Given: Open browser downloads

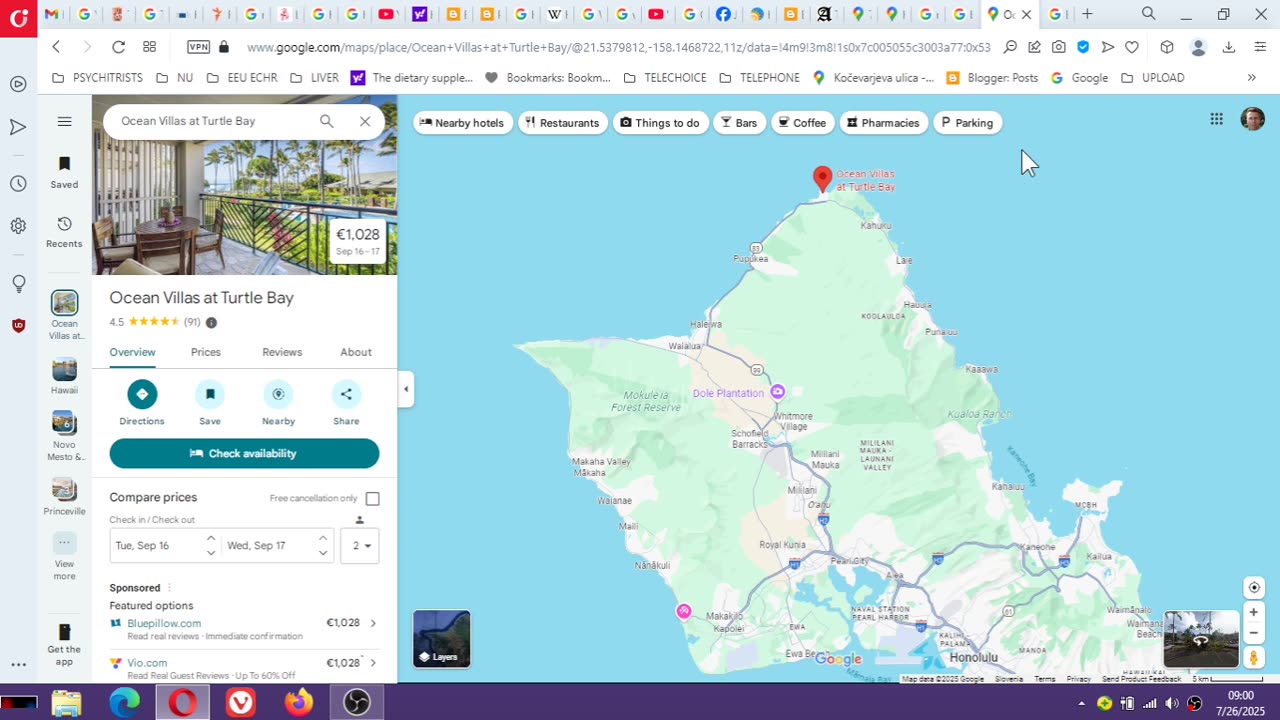Looking at the screenshot, I should (1229, 47).
